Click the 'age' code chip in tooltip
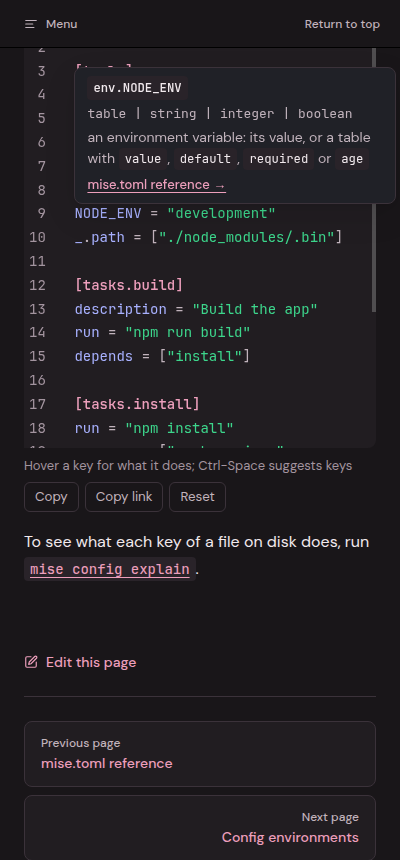This screenshot has height=860, width=400. coord(352,159)
